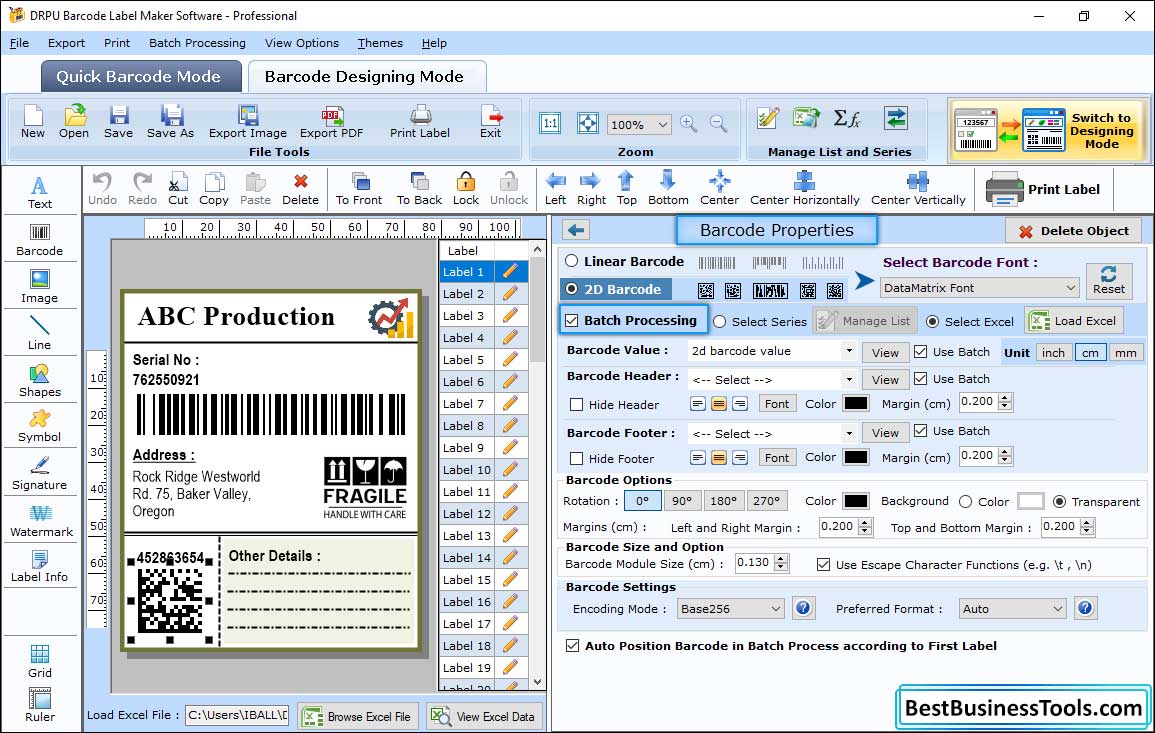1155x733 pixels.
Task: Expand the Barcode Header select dropdown
Action: (849, 379)
